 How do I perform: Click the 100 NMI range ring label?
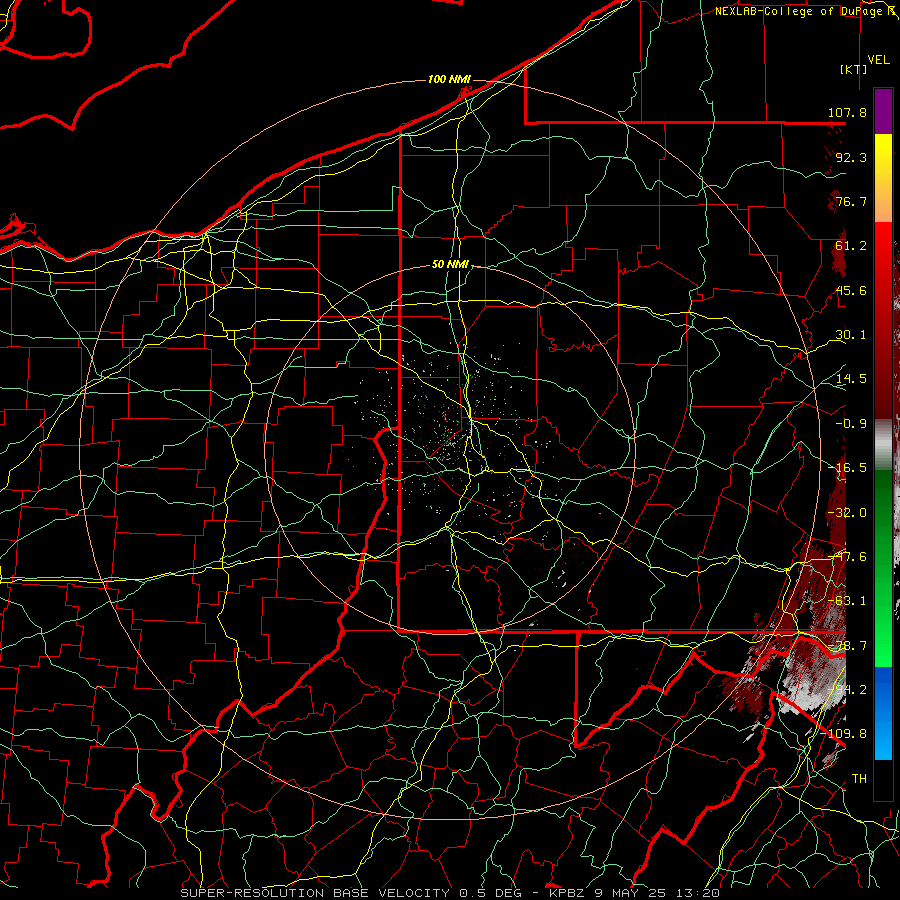point(449,79)
